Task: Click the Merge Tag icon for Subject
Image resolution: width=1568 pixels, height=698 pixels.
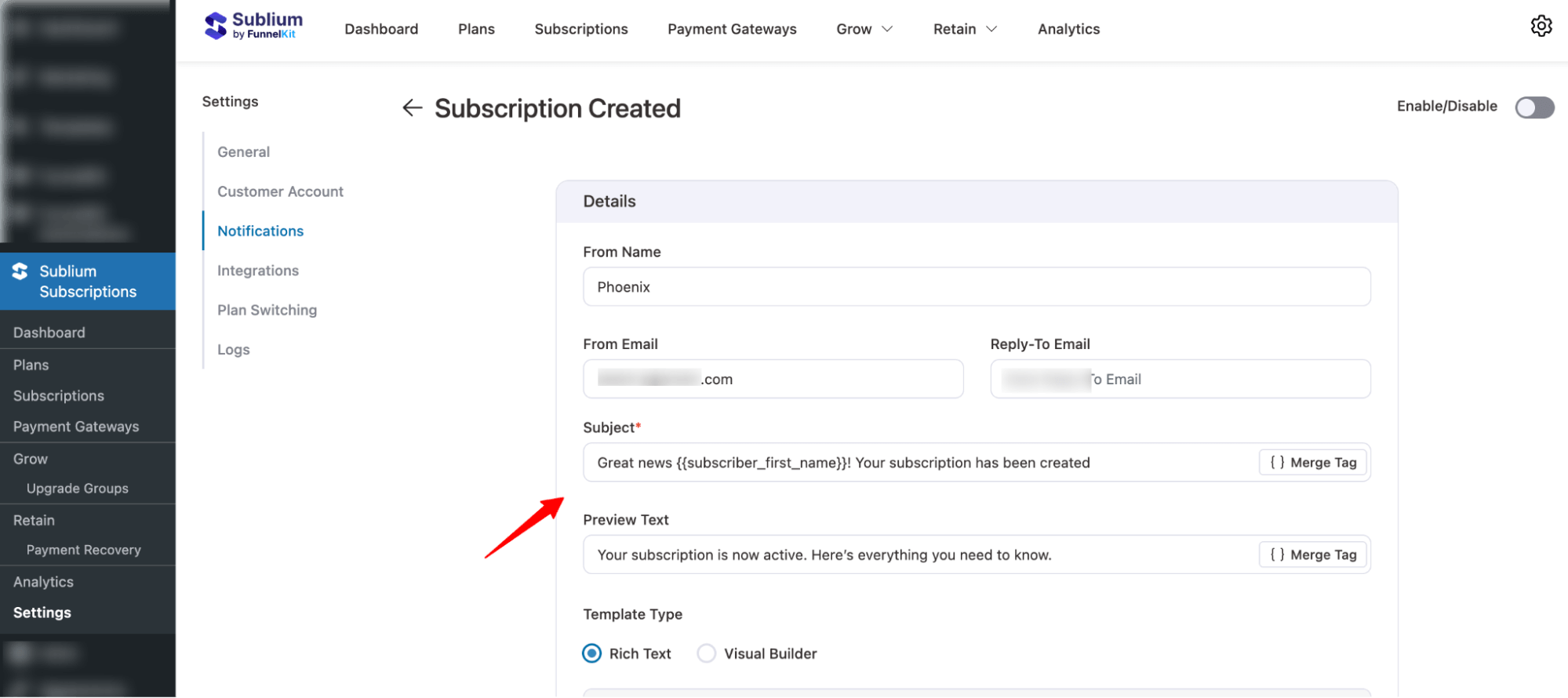Action: click(x=1312, y=462)
